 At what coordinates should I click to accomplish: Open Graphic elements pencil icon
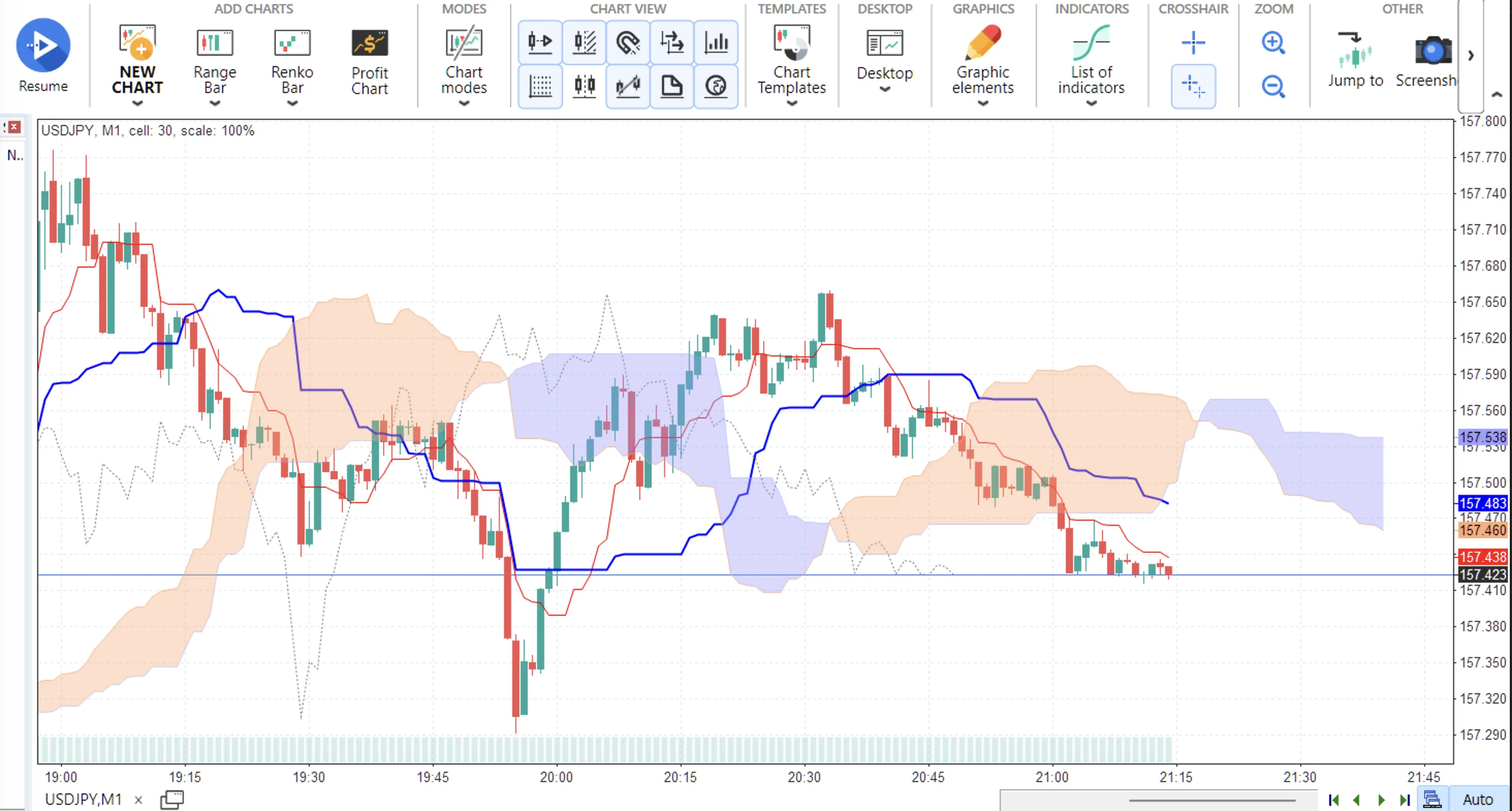pos(983,42)
